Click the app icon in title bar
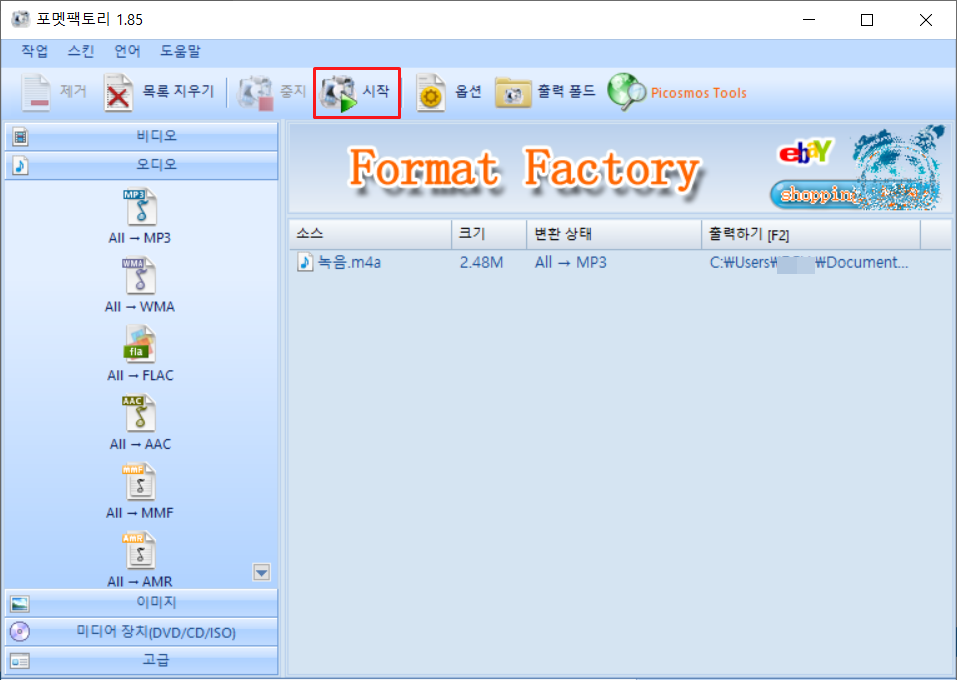957x680 pixels. pyautogui.click(x=20, y=19)
